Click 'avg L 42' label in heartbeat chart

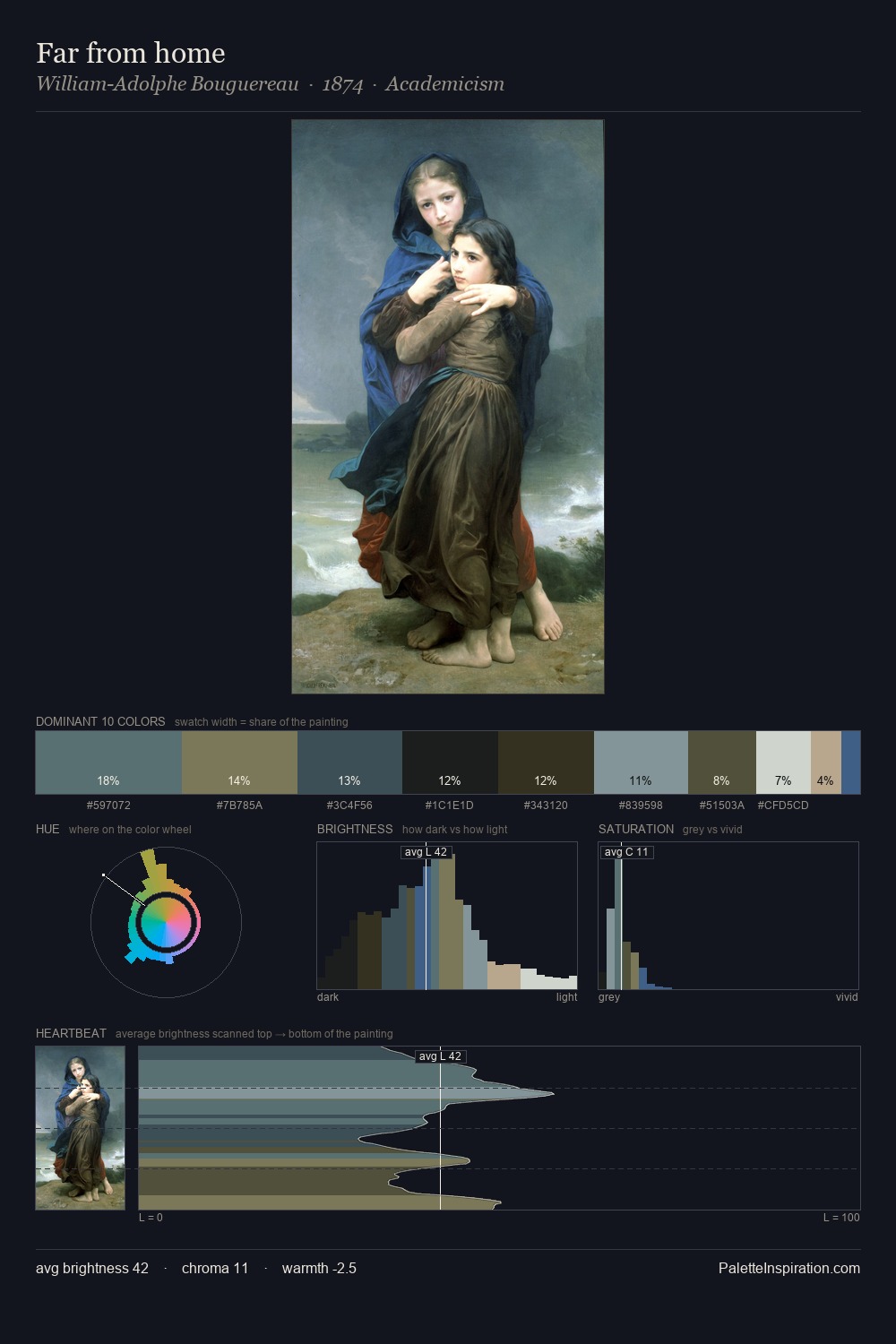coord(440,1056)
